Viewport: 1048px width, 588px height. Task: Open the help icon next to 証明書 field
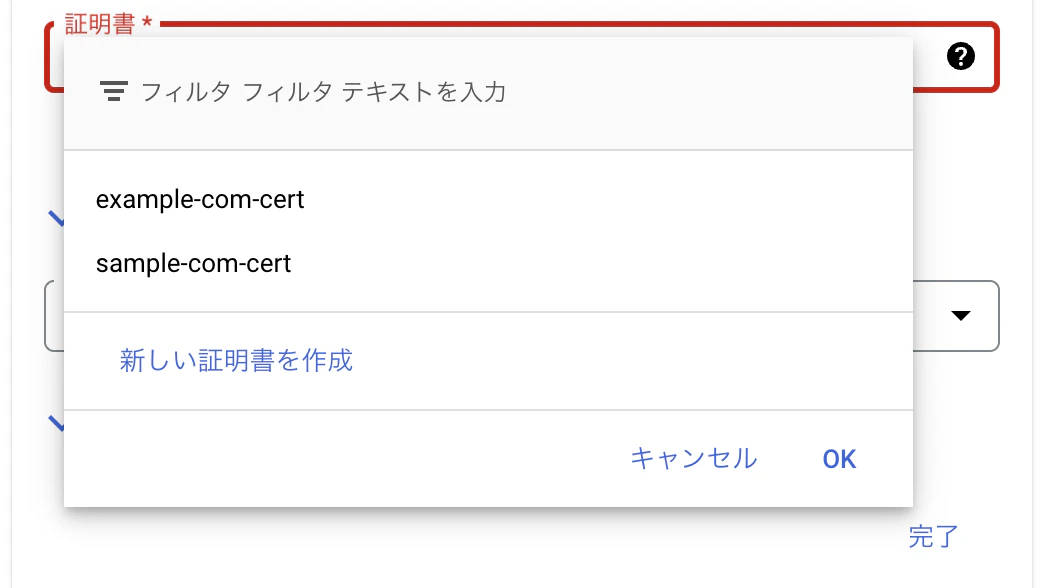[960, 57]
